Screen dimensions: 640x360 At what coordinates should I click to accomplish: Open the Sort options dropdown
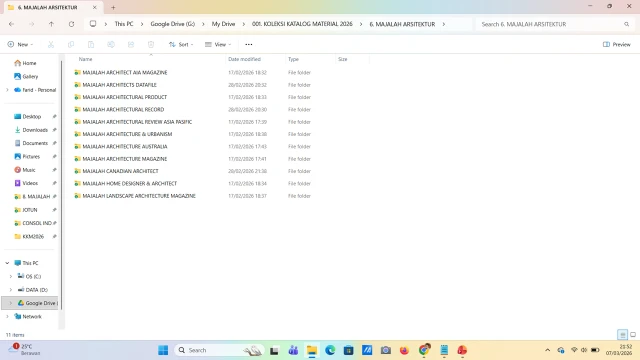coord(181,44)
